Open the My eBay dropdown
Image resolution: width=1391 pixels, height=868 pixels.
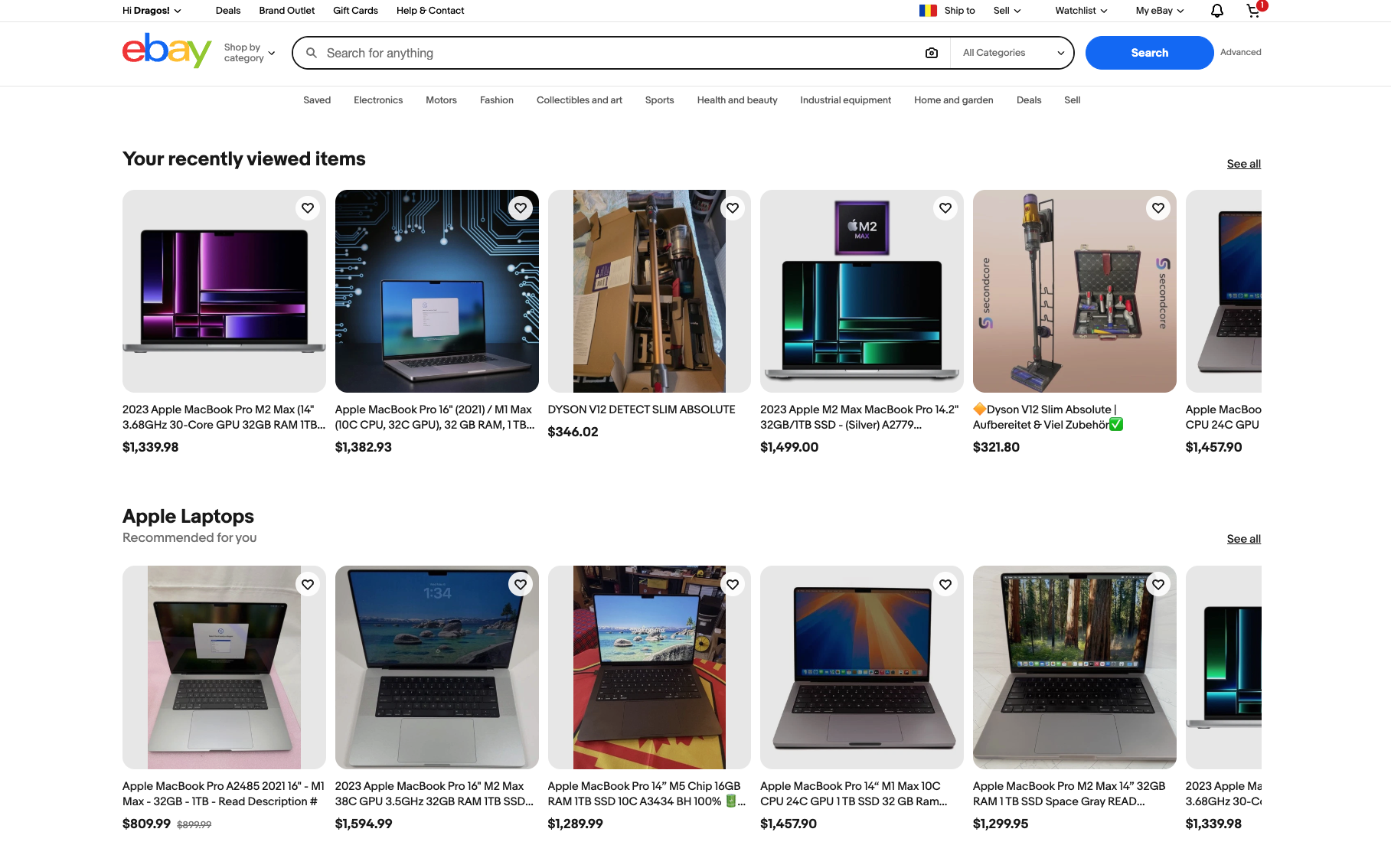[1160, 11]
